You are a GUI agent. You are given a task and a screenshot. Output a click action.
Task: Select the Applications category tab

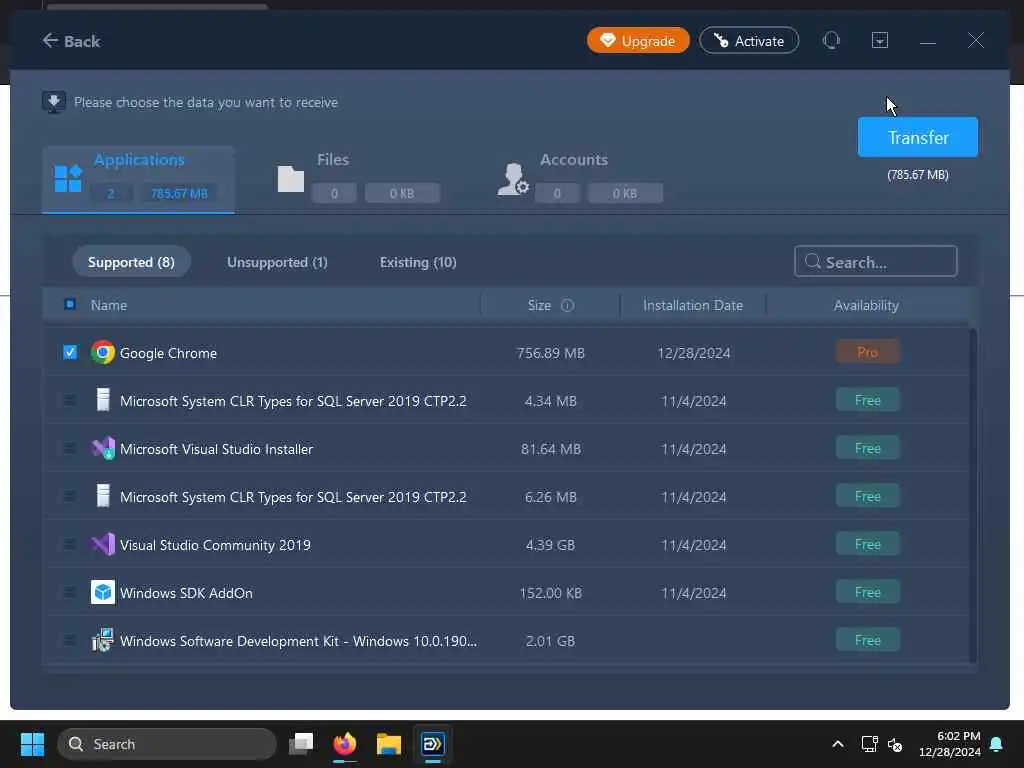[x=138, y=179]
